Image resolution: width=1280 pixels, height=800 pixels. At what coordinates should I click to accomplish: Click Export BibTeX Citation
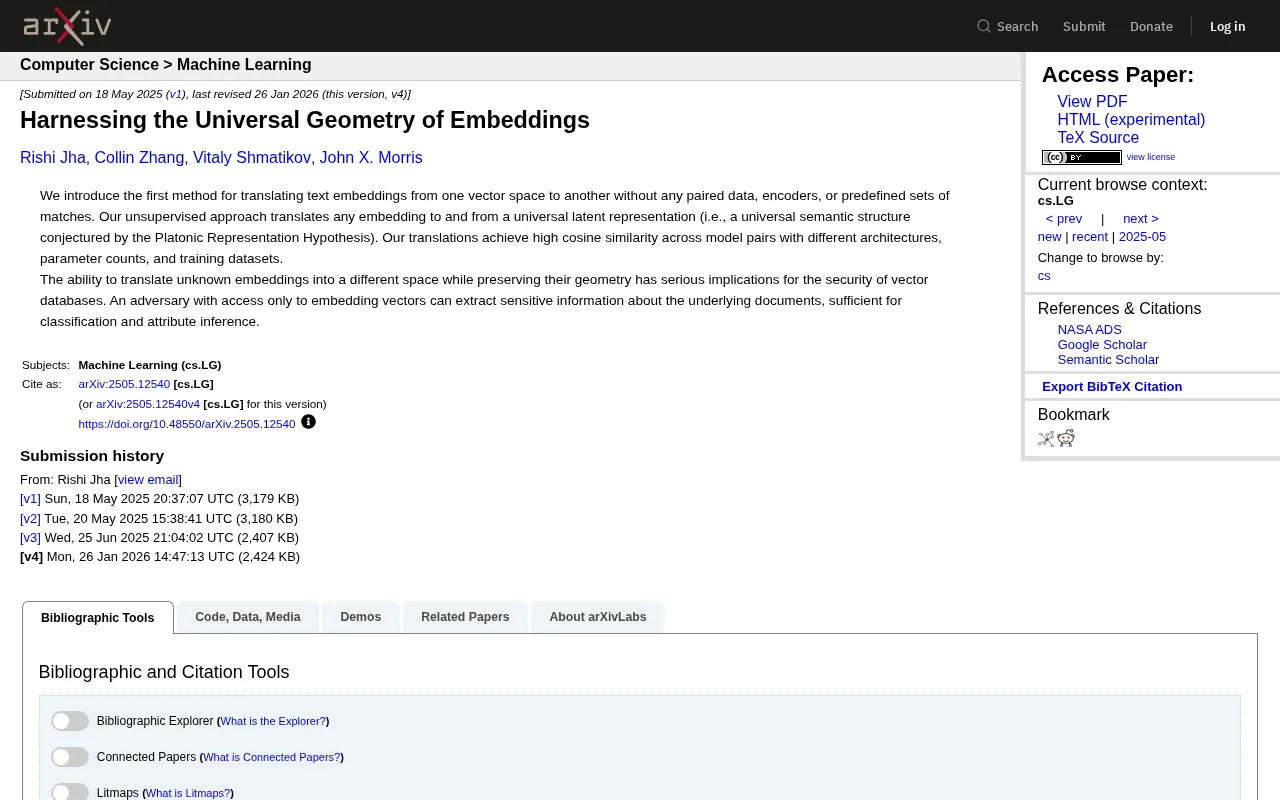[1112, 387]
